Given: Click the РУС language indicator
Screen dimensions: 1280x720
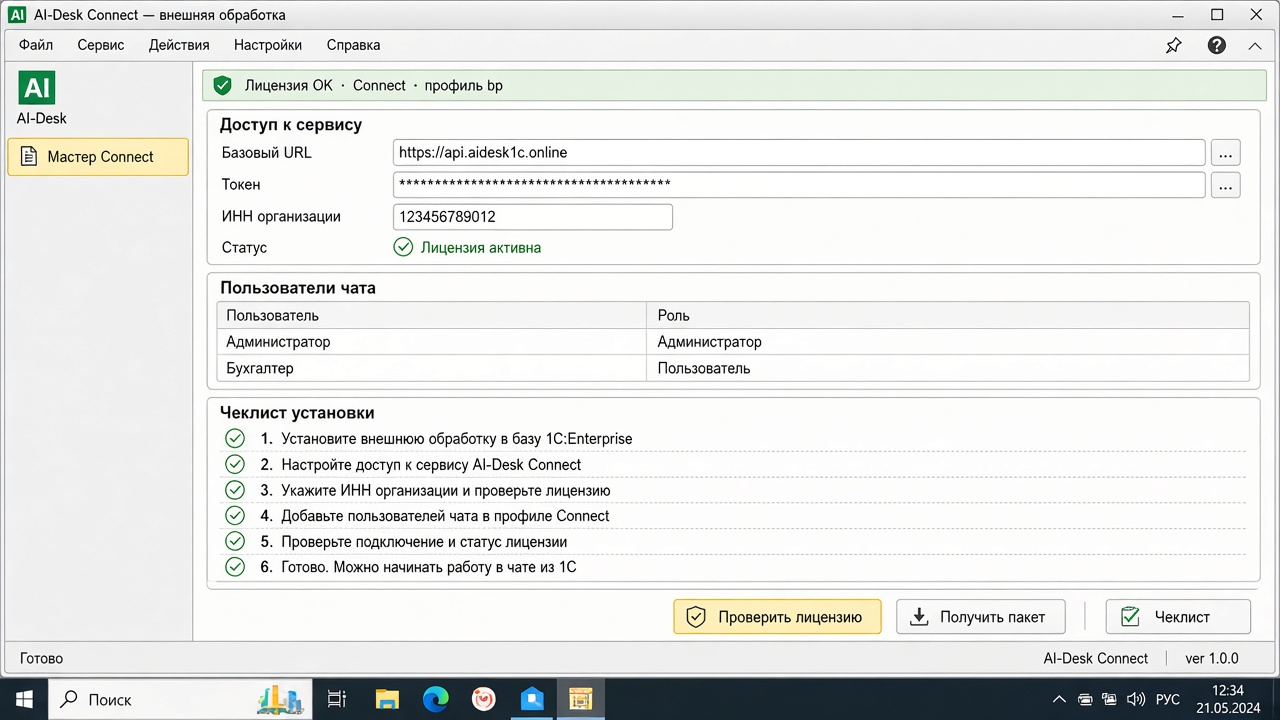Looking at the screenshot, I should point(1167,699).
